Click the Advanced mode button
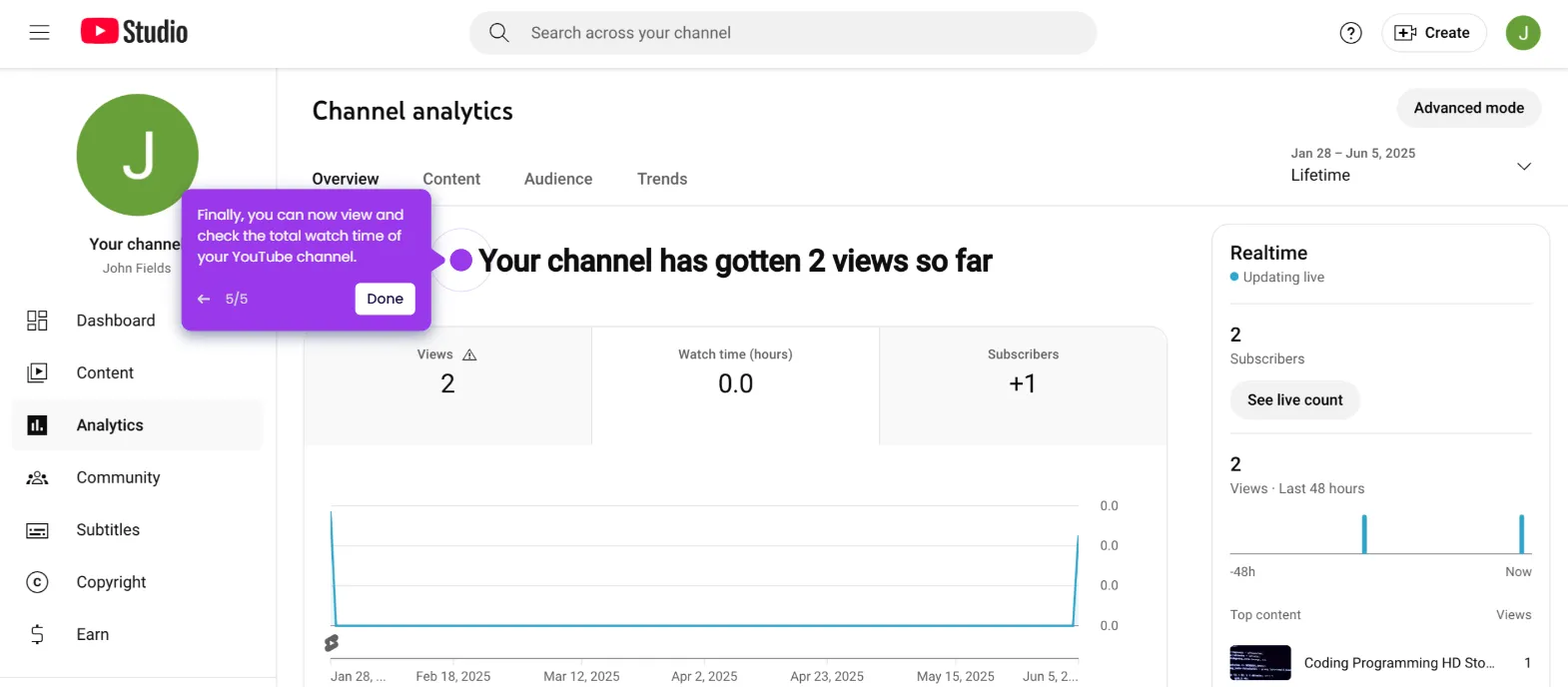 tap(1468, 108)
